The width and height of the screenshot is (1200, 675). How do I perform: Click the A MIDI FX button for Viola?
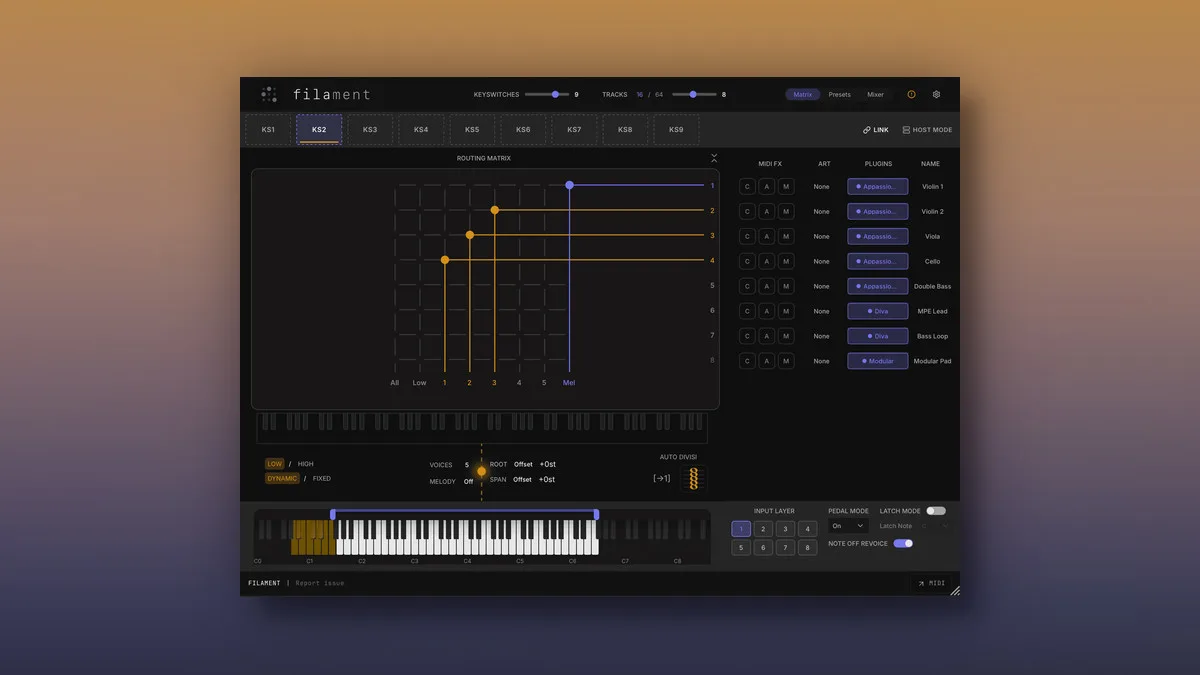point(767,236)
